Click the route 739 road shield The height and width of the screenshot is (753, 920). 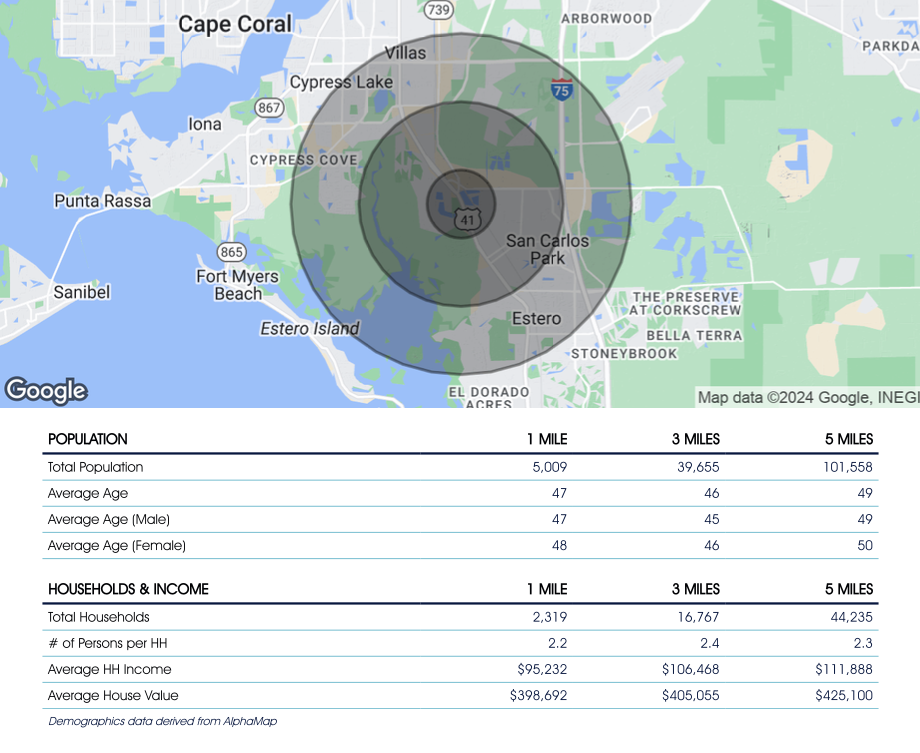(437, 10)
